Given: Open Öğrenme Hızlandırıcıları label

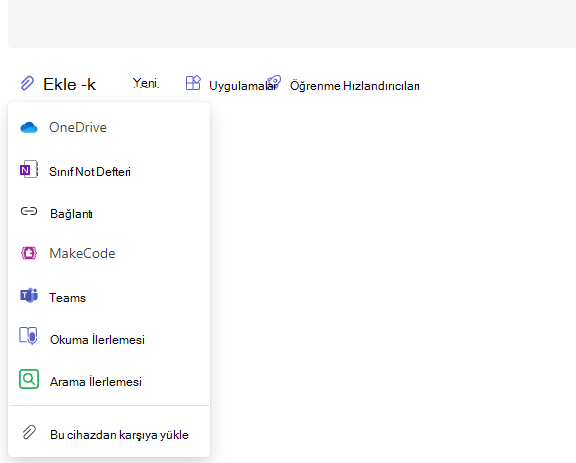Looking at the screenshot, I should click(x=354, y=86).
